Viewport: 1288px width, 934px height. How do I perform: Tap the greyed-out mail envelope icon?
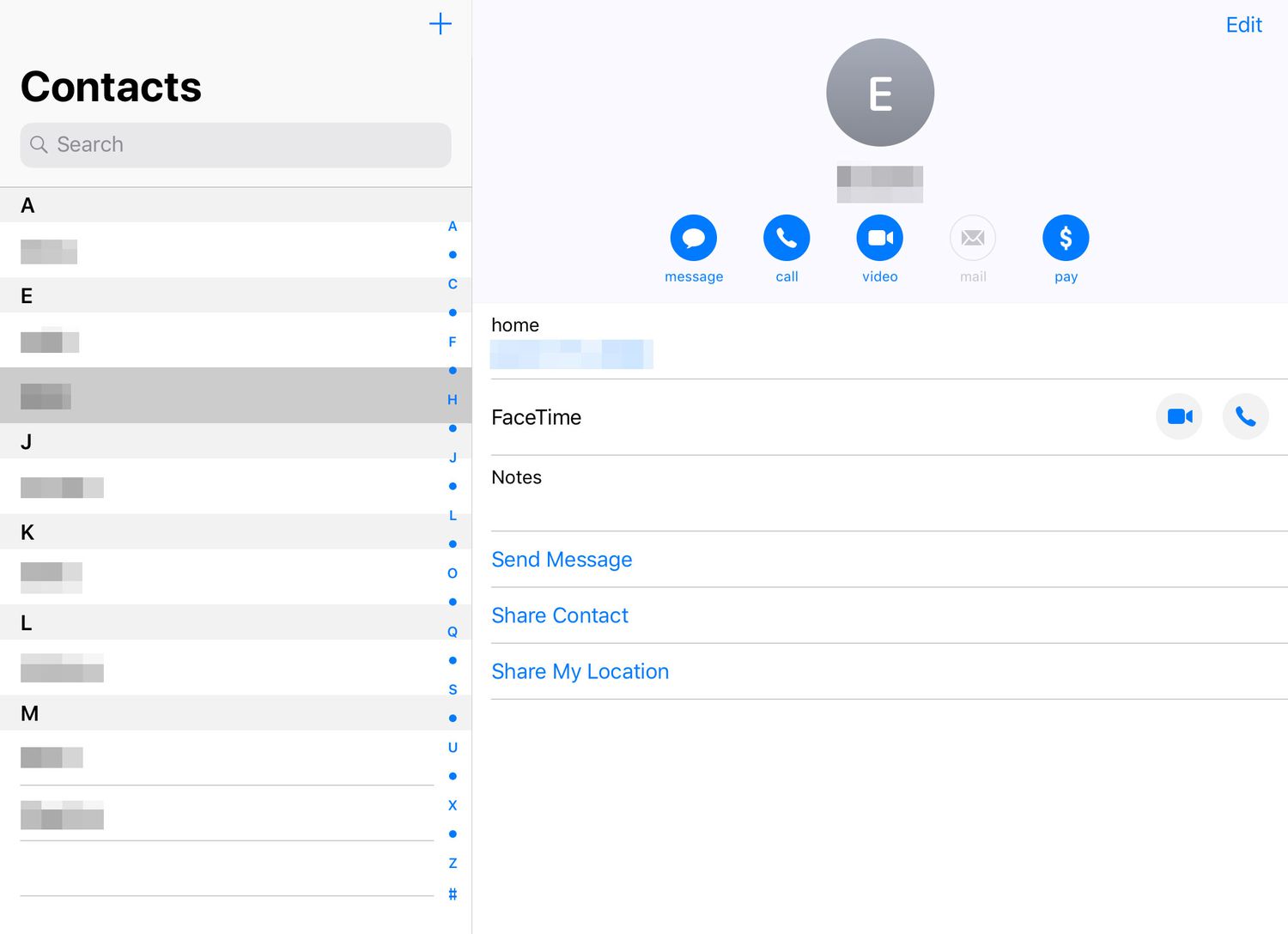tap(972, 238)
